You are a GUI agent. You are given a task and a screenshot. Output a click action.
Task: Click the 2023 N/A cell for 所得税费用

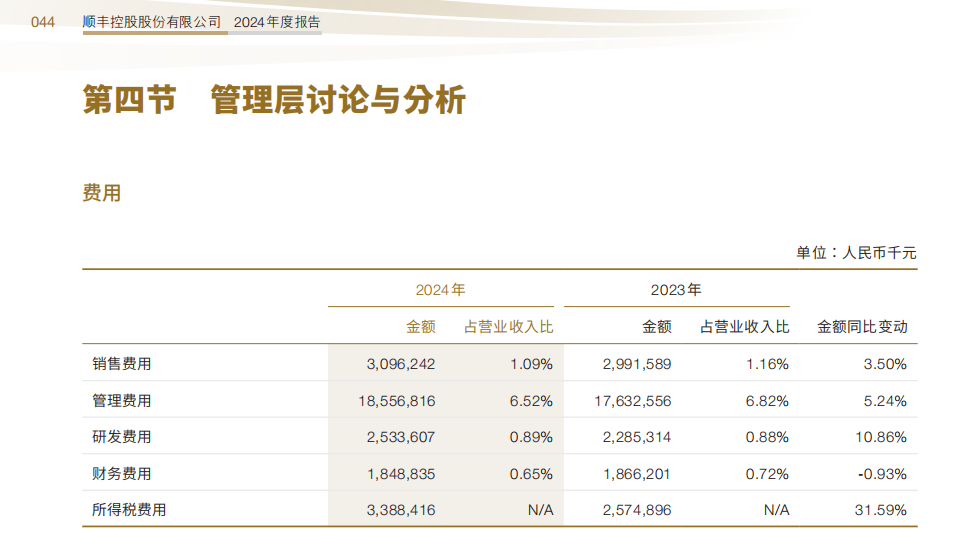776,510
